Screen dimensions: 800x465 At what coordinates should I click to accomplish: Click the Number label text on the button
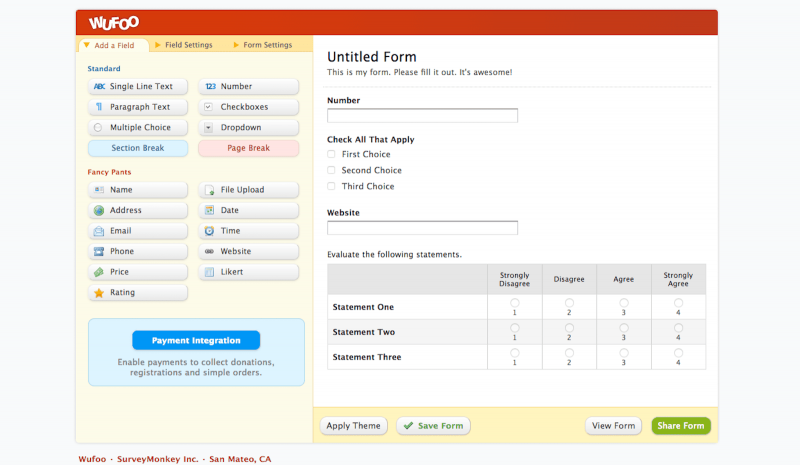tap(236, 87)
